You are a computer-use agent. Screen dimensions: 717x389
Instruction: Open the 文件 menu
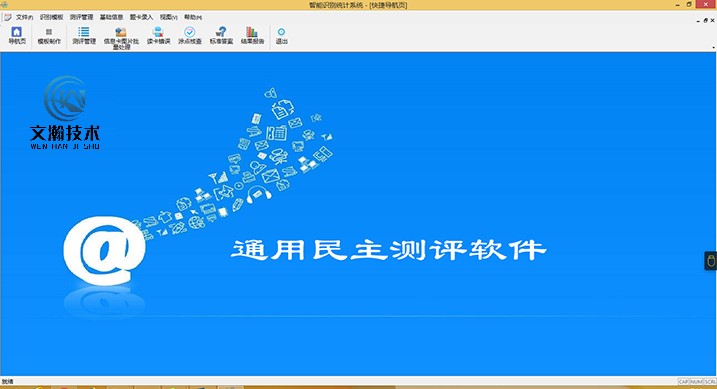click(x=25, y=17)
